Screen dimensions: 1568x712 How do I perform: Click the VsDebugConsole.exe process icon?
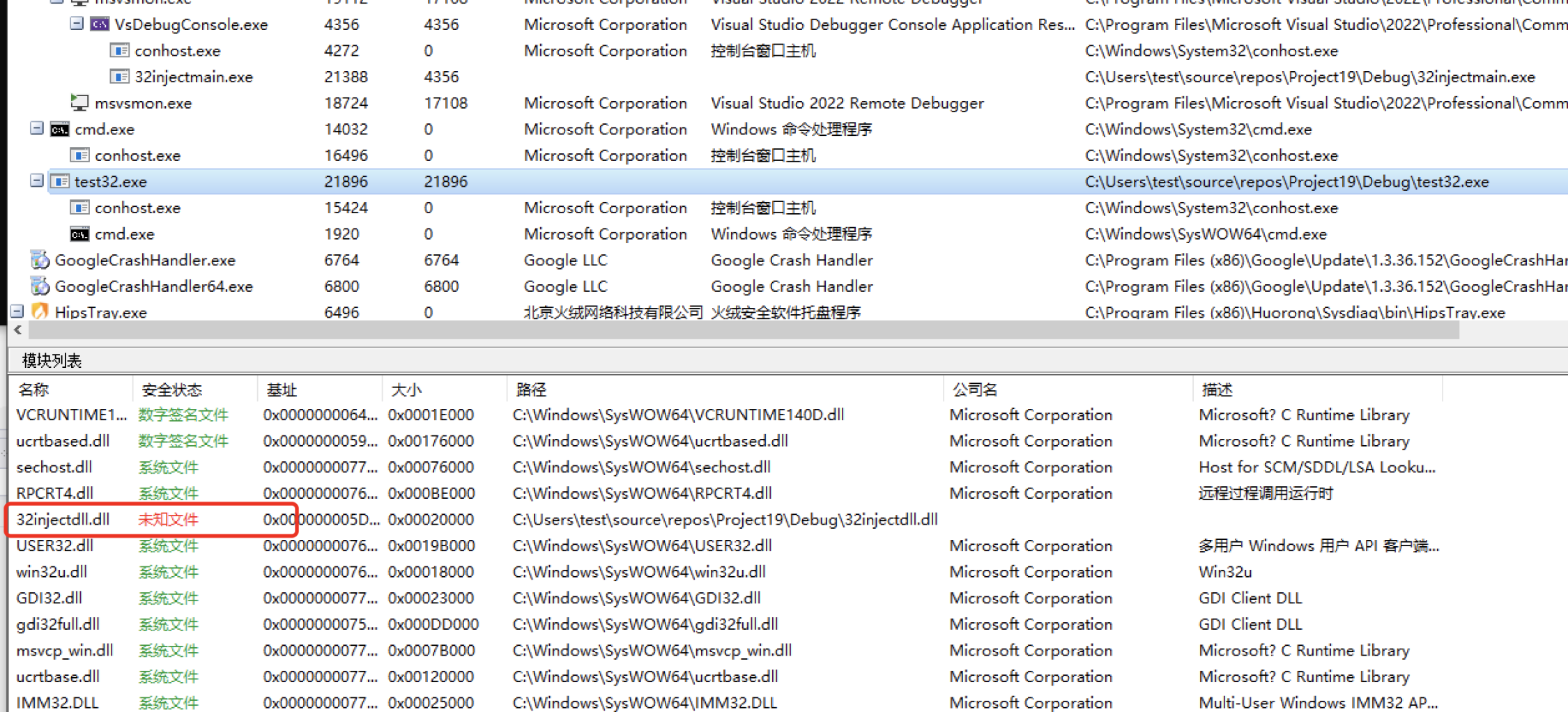tap(100, 24)
